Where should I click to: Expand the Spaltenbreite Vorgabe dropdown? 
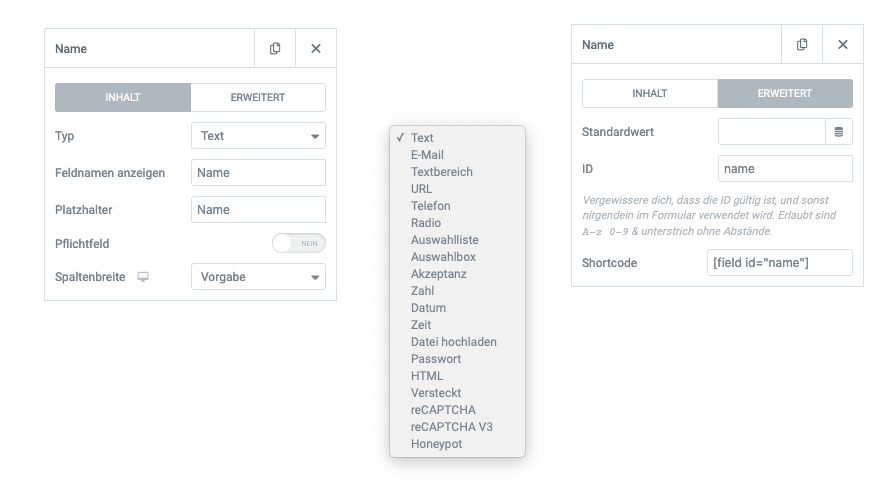tap(259, 277)
